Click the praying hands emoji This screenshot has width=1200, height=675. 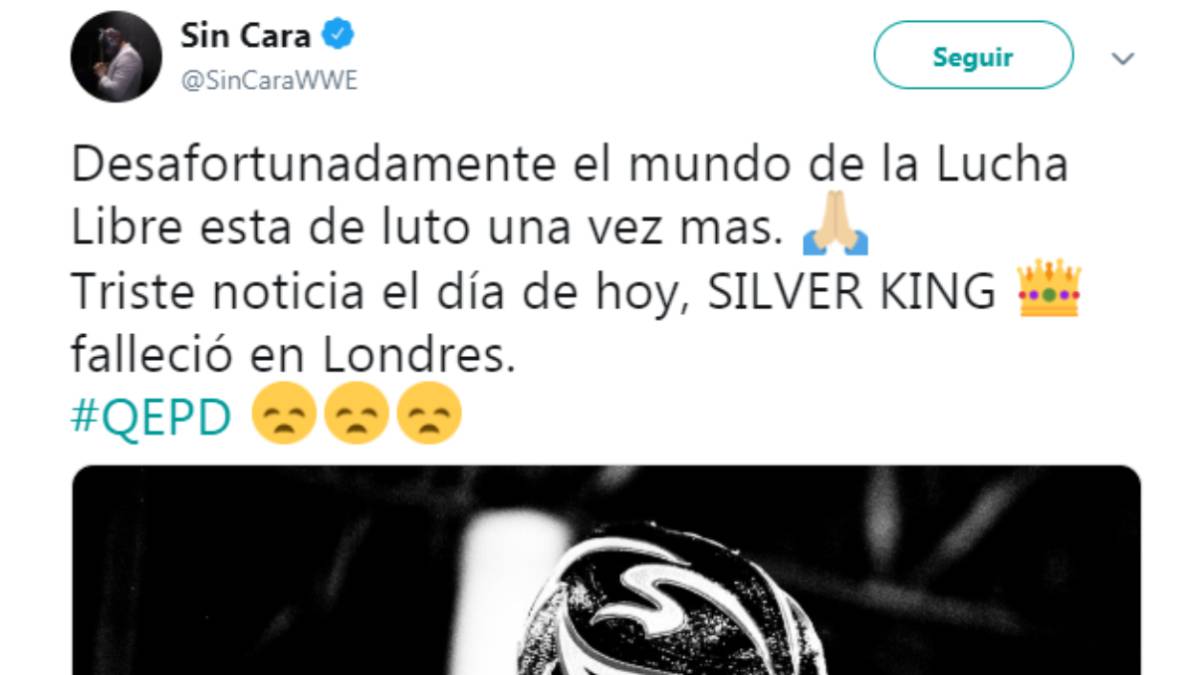[x=836, y=231]
